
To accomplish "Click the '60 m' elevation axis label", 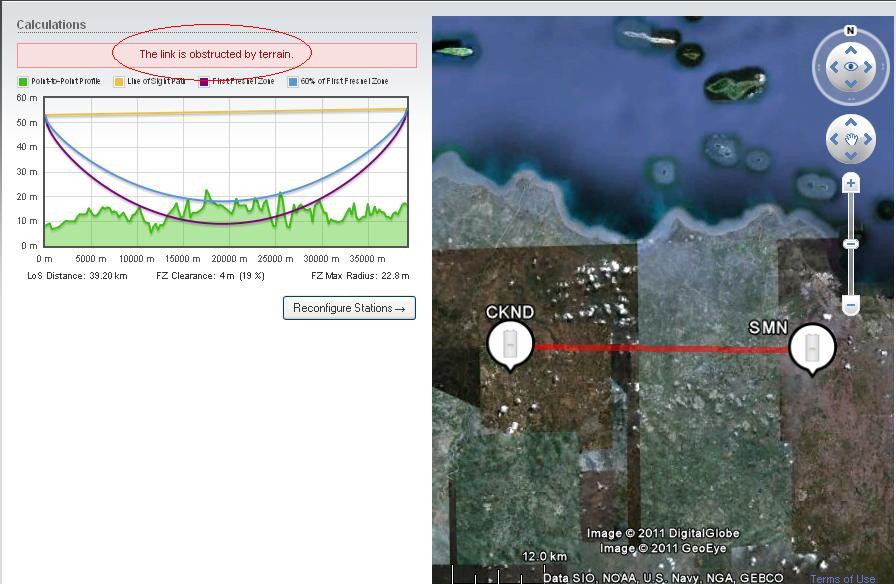I will point(27,98).
